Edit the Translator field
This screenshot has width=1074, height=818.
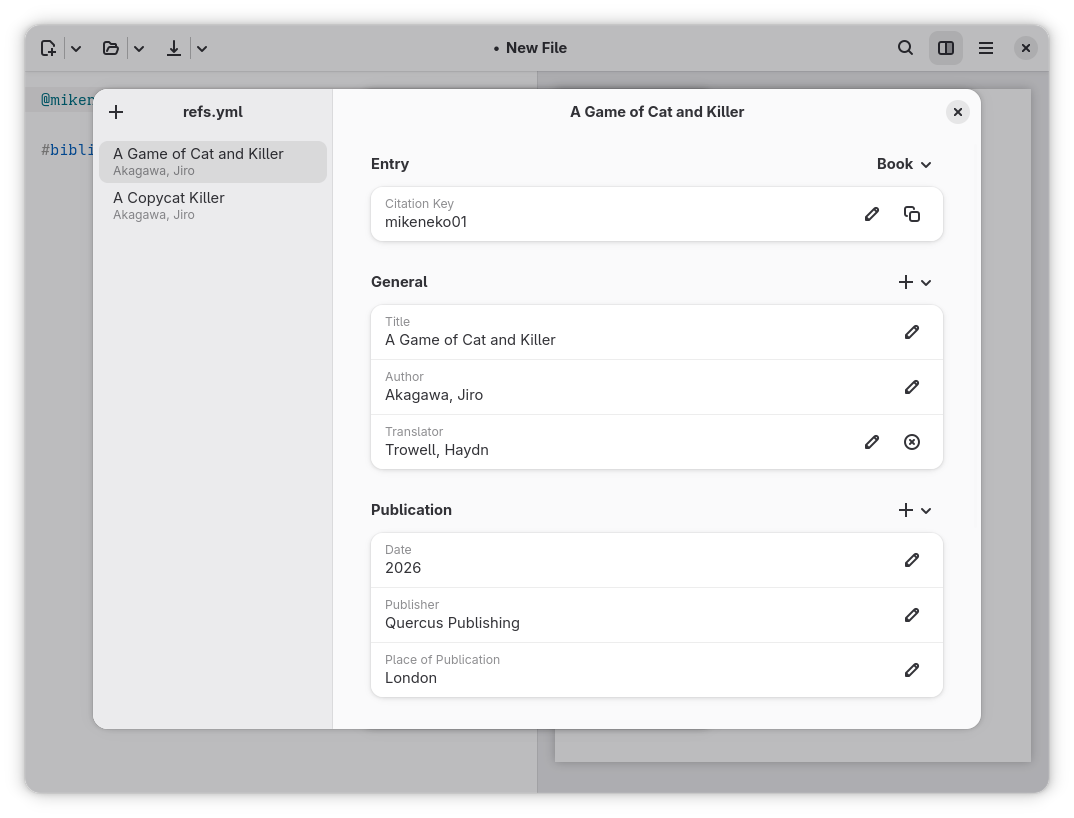point(872,442)
